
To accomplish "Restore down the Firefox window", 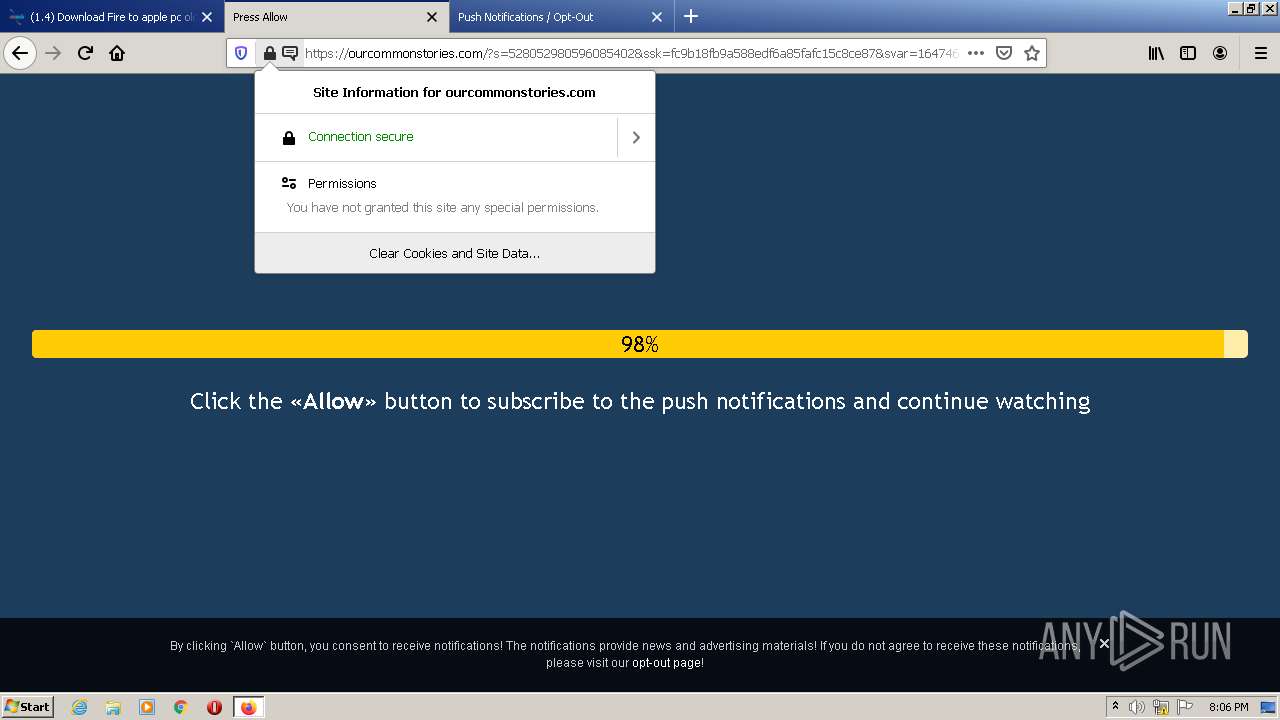I will 1251,8.
